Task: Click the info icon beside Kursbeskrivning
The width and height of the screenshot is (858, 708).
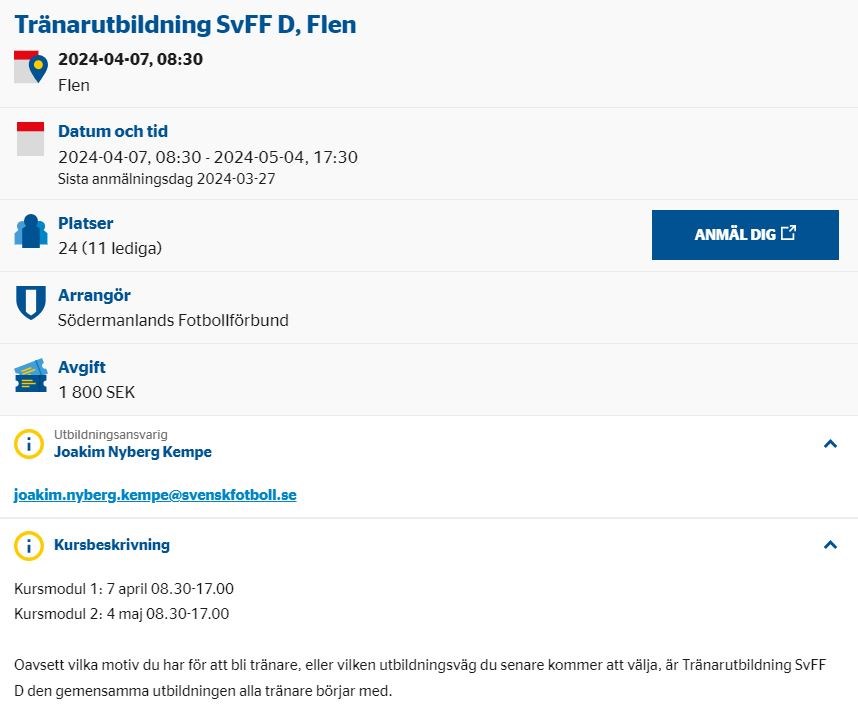Action: point(29,545)
